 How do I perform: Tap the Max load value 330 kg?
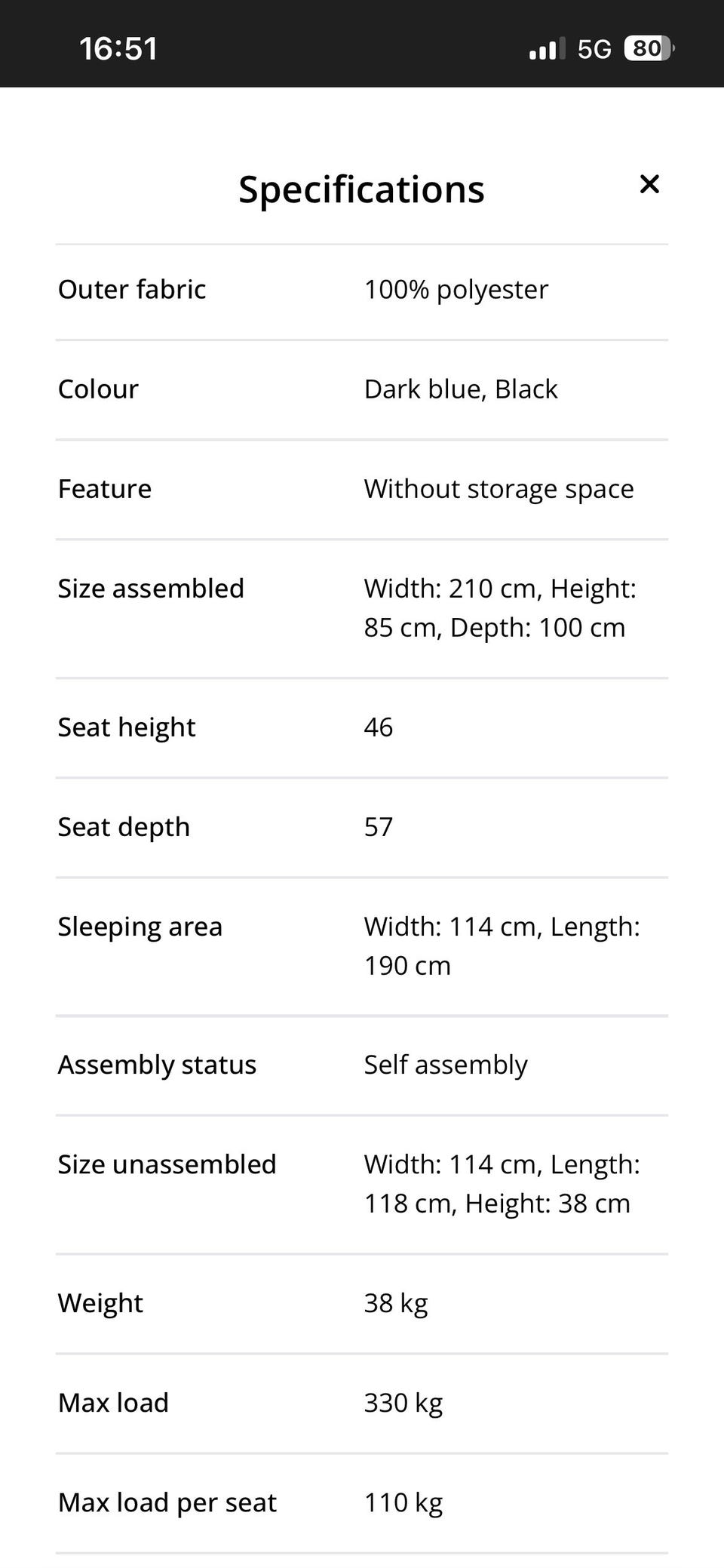403,1403
